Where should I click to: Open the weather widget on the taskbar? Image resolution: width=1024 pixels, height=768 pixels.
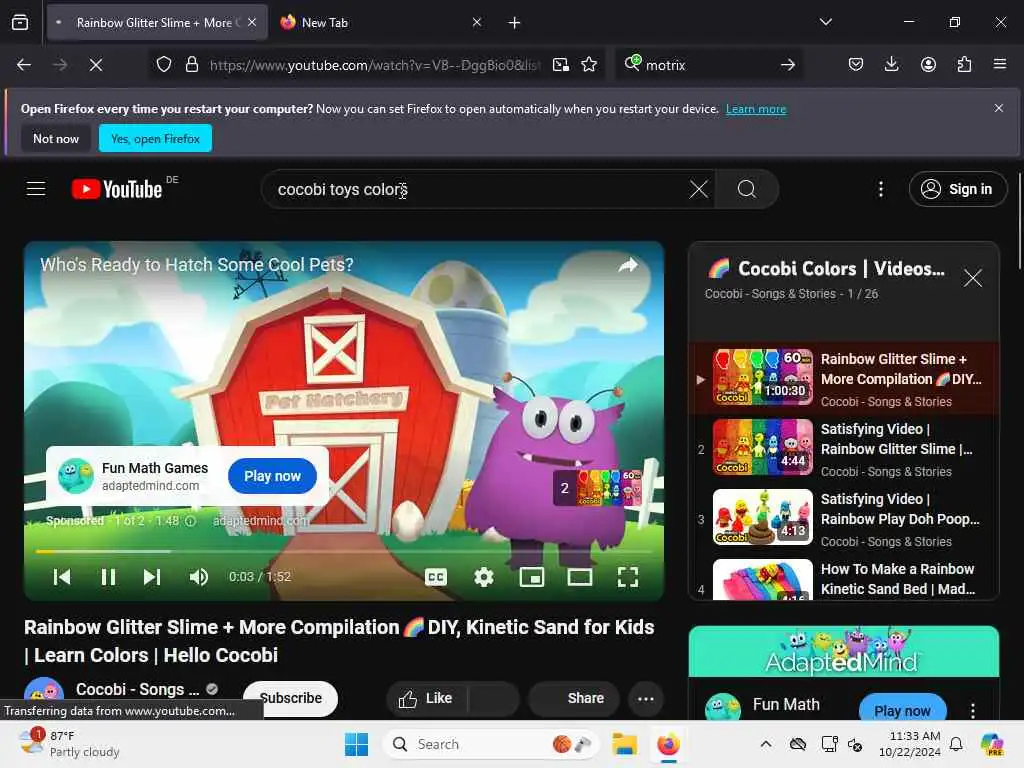[69, 744]
